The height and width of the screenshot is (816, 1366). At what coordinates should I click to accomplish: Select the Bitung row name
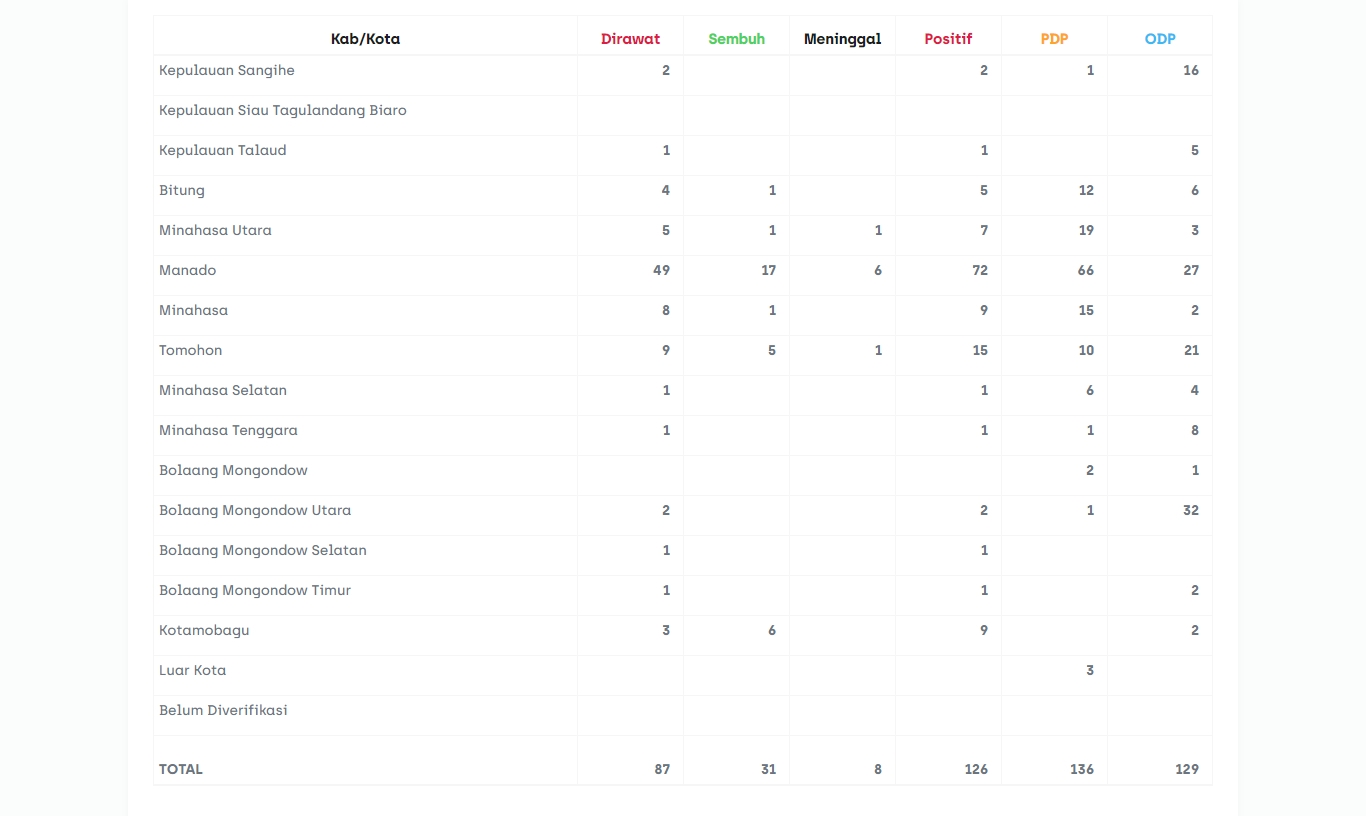[182, 191]
